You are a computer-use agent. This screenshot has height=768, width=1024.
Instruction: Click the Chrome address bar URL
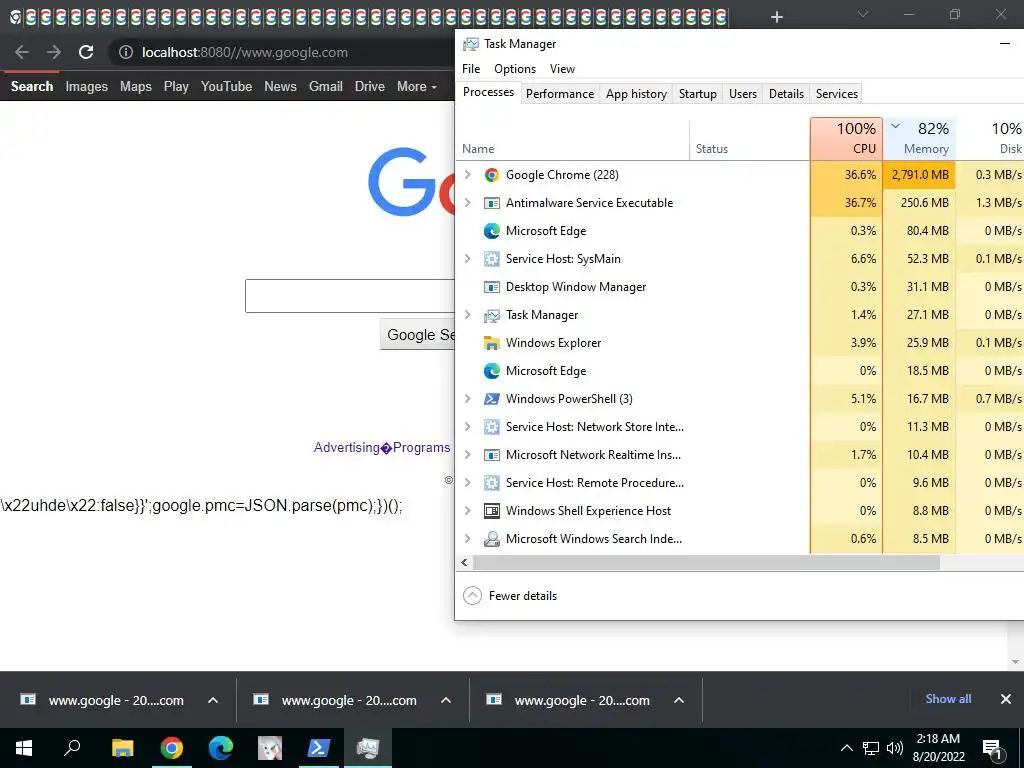click(x=245, y=52)
